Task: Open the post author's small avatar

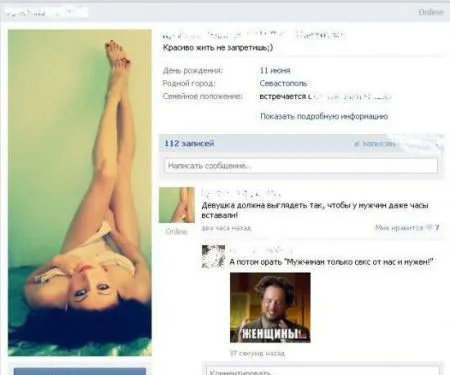Action: [177, 205]
